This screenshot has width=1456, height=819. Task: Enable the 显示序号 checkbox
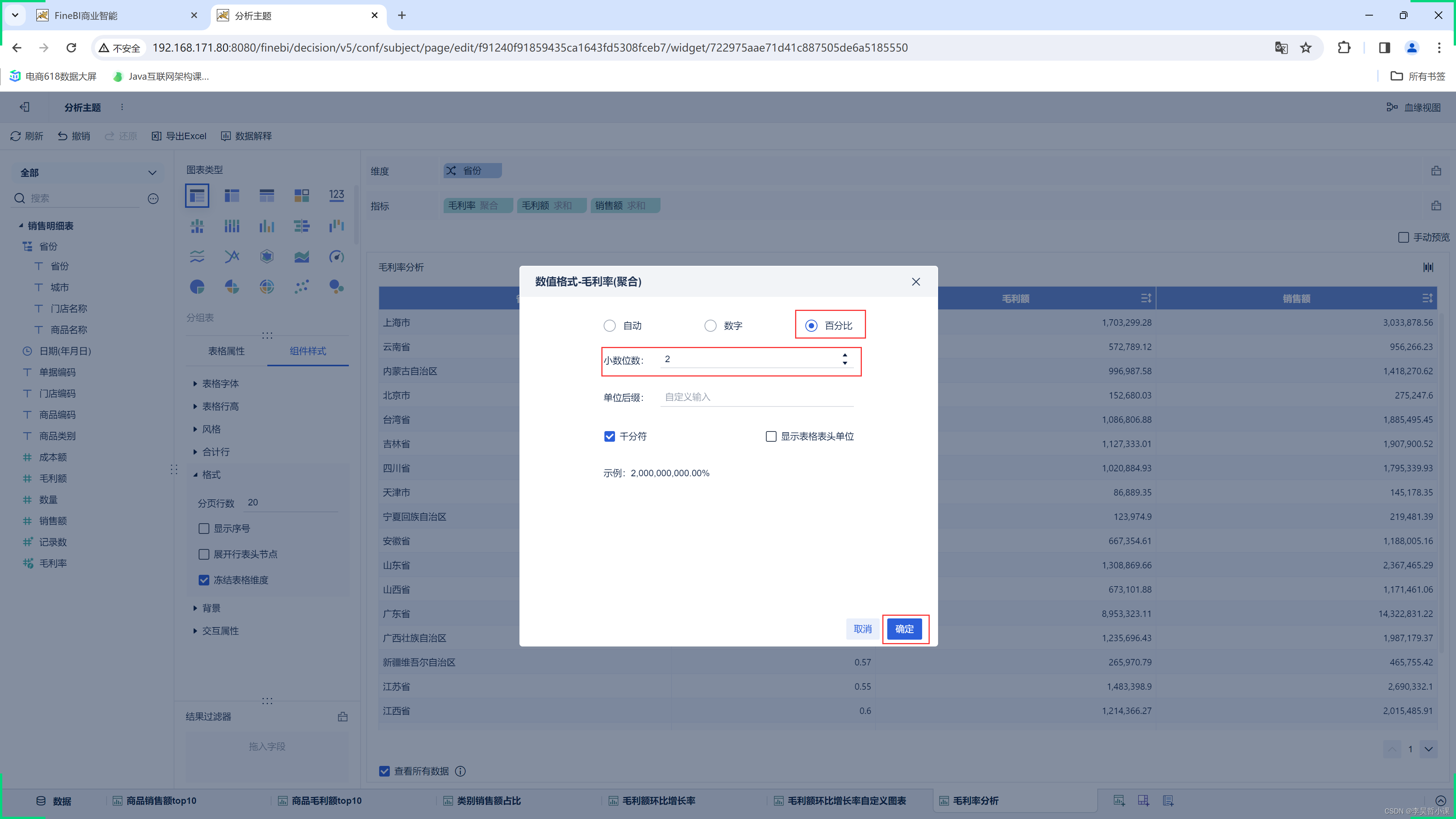(204, 529)
